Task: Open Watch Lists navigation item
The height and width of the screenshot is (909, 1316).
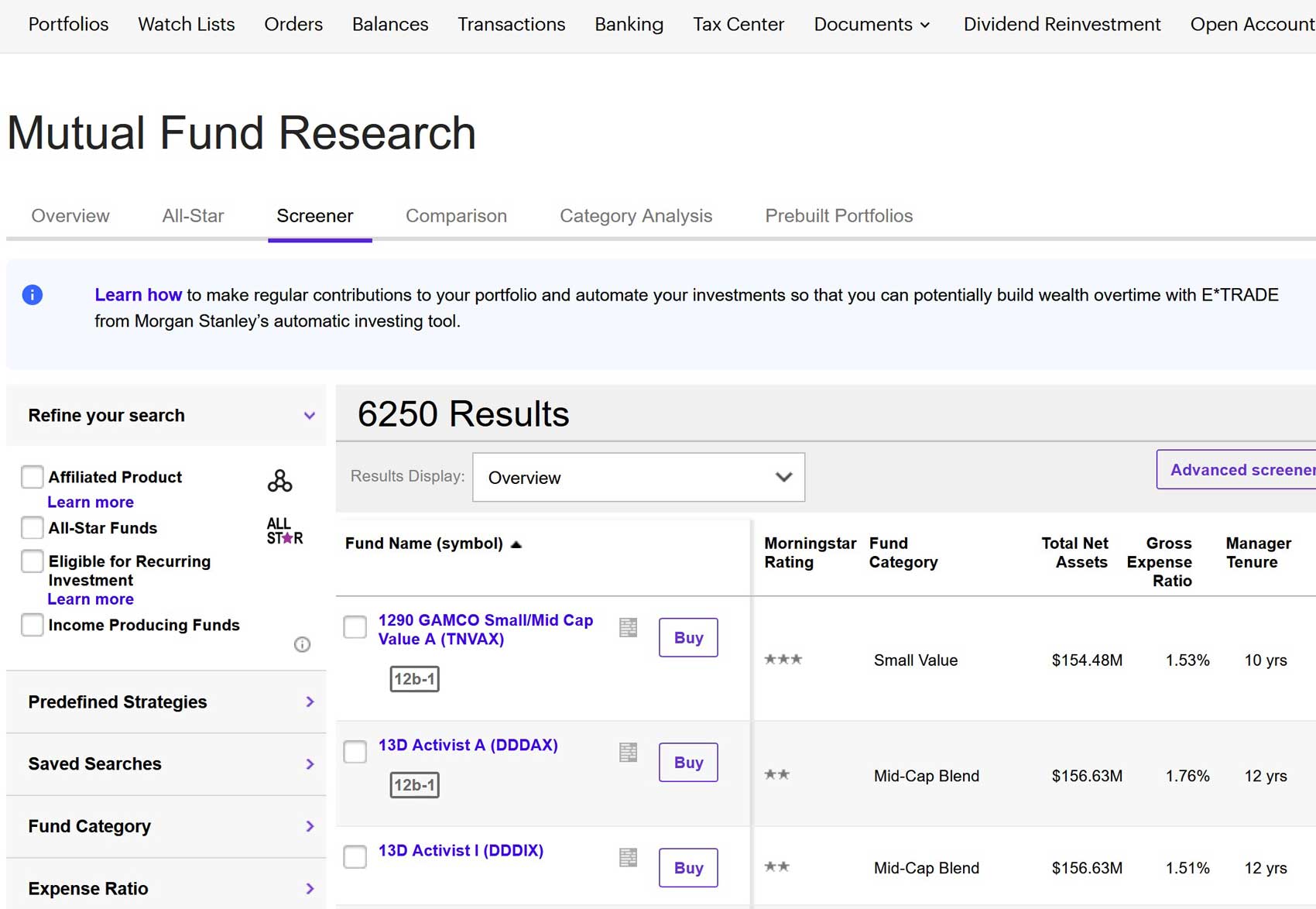Action: point(186,25)
